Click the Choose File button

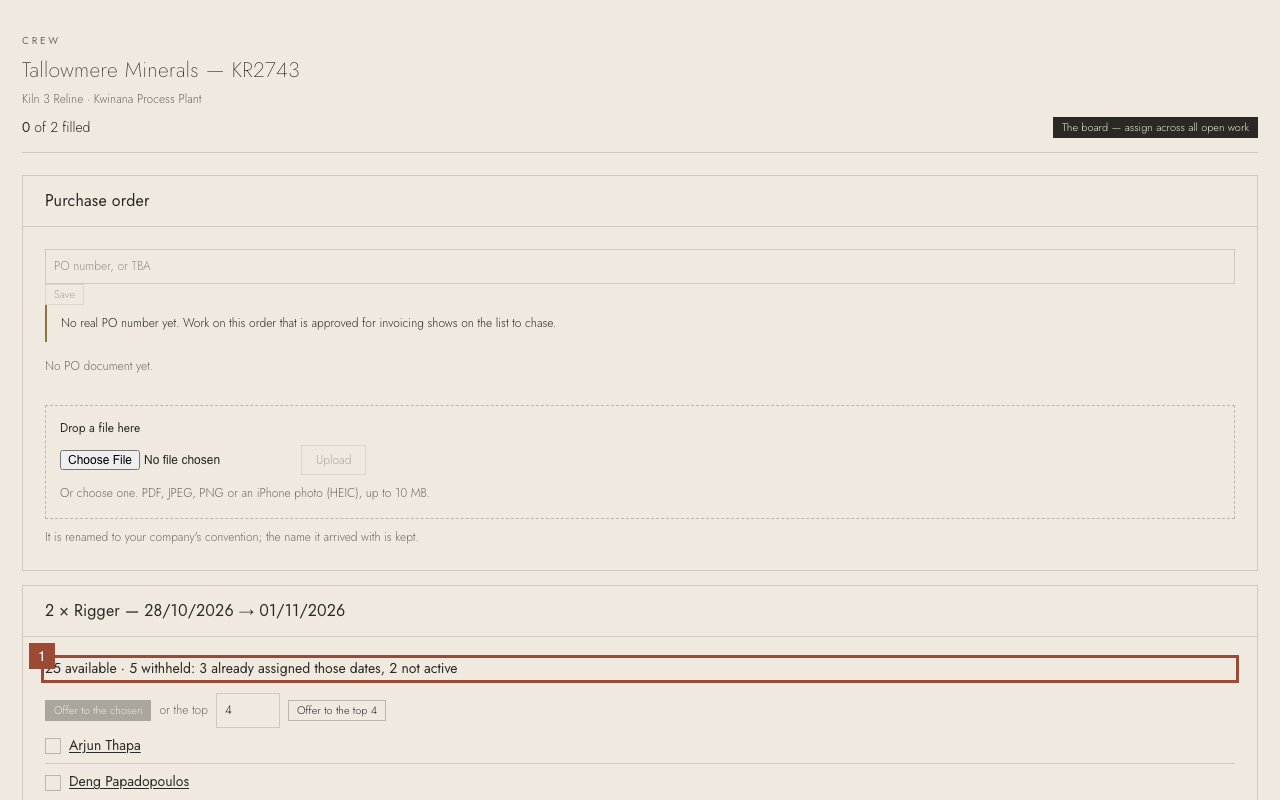coord(100,460)
